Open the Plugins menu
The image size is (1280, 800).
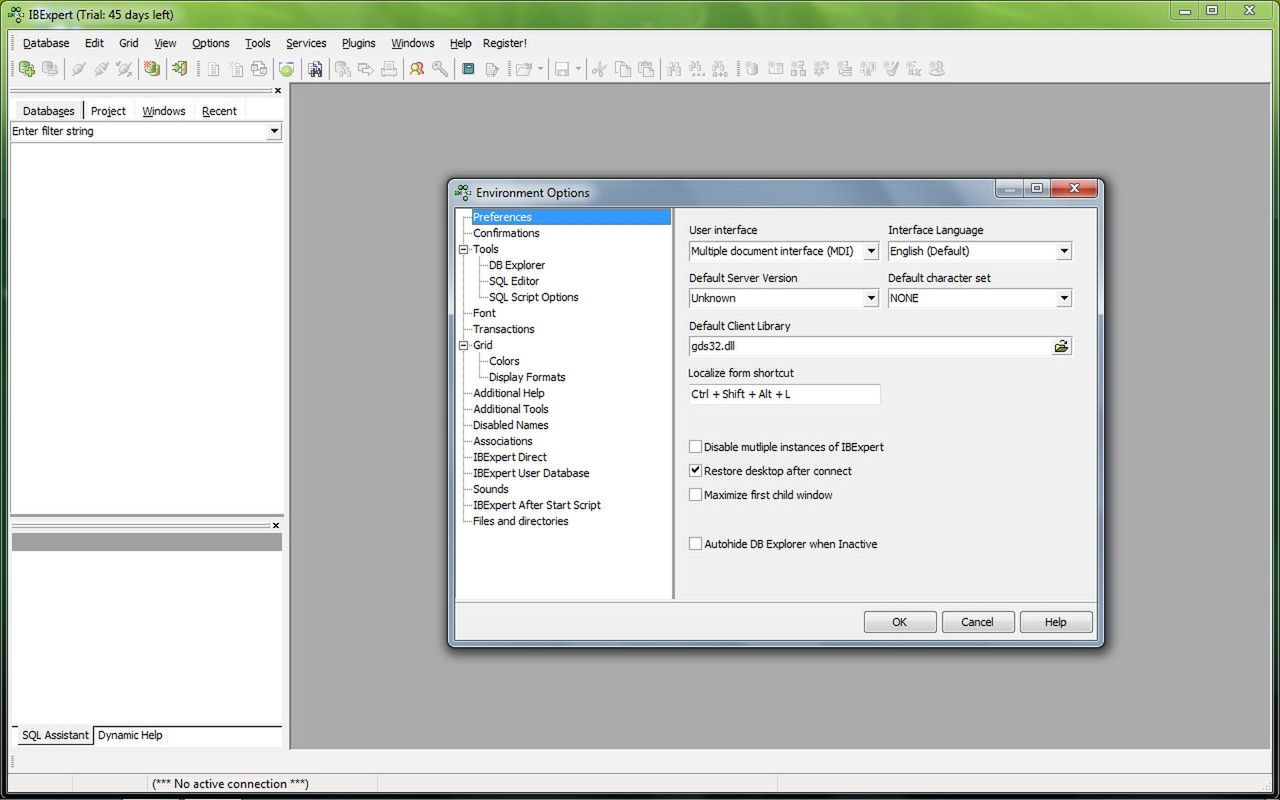click(x=359, y=43)
